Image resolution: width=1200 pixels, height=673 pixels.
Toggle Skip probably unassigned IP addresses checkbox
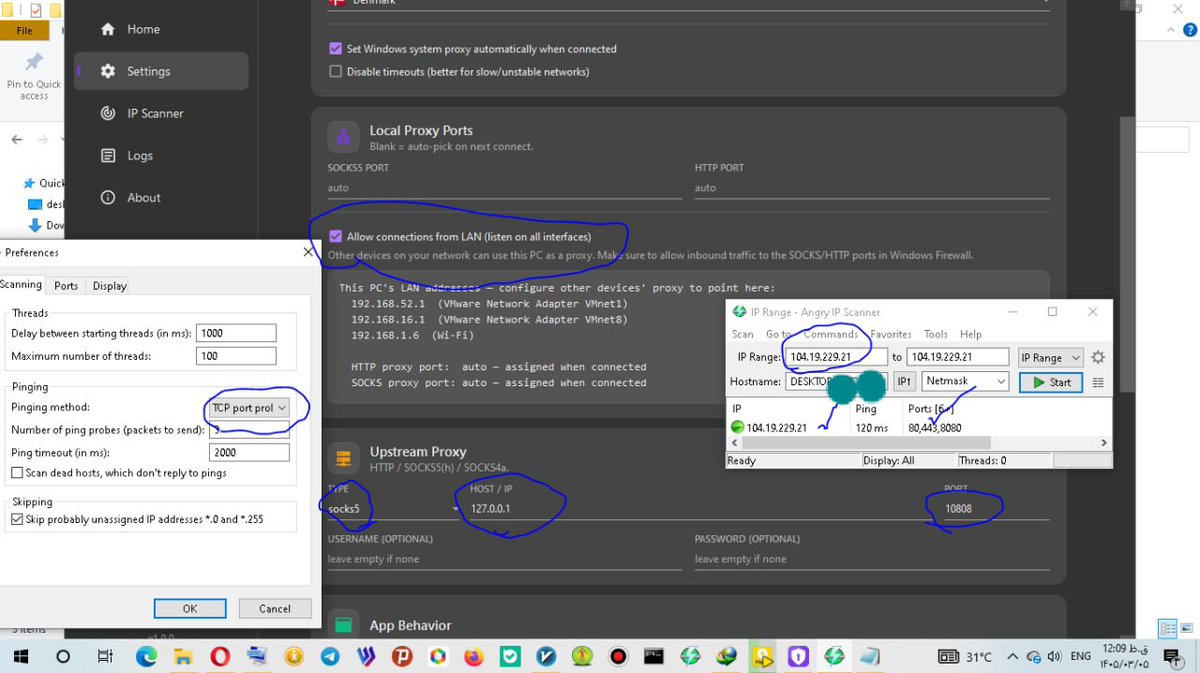tap(17, 520)
